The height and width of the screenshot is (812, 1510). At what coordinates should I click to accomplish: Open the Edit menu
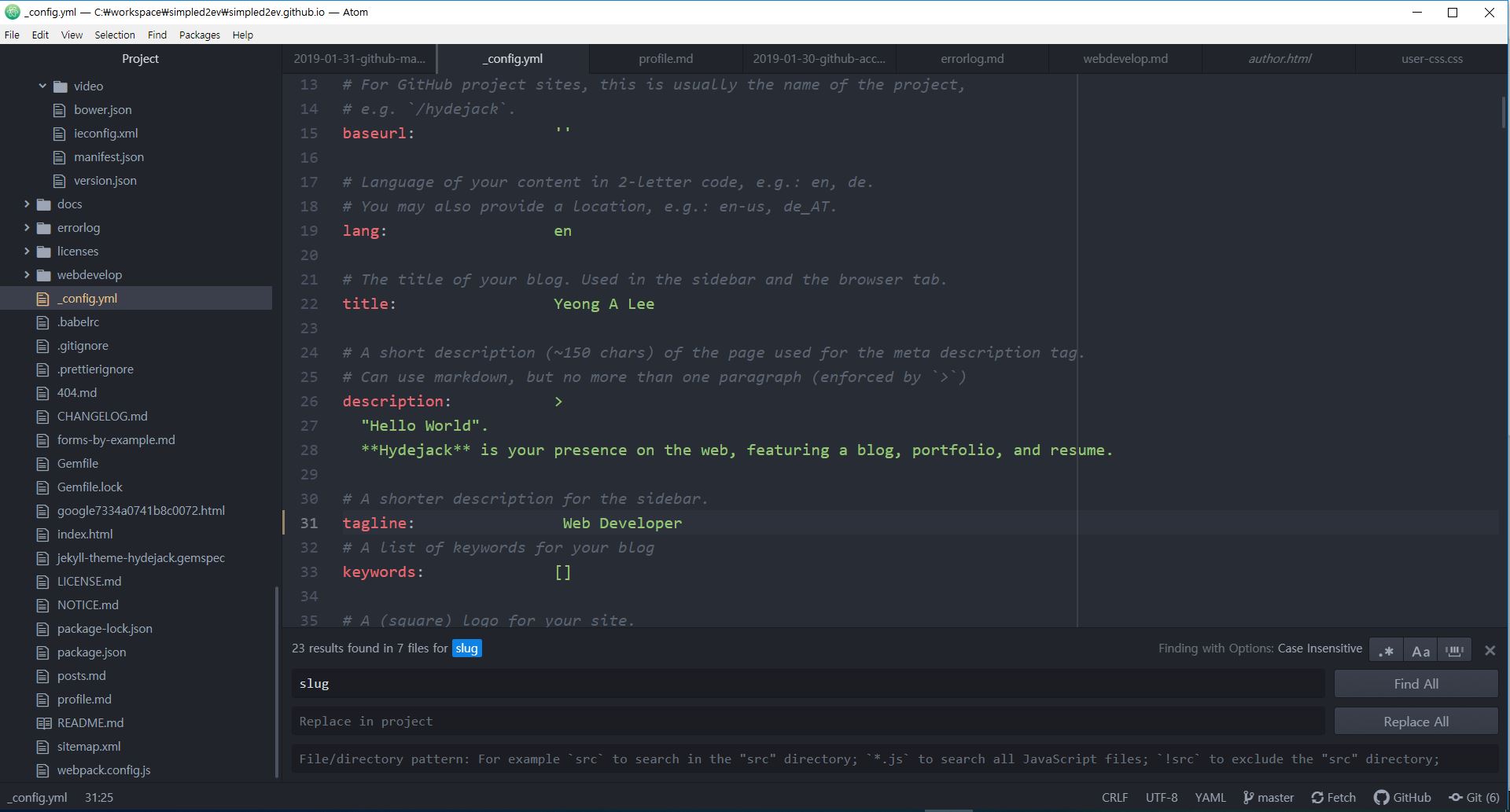[40, 35]
